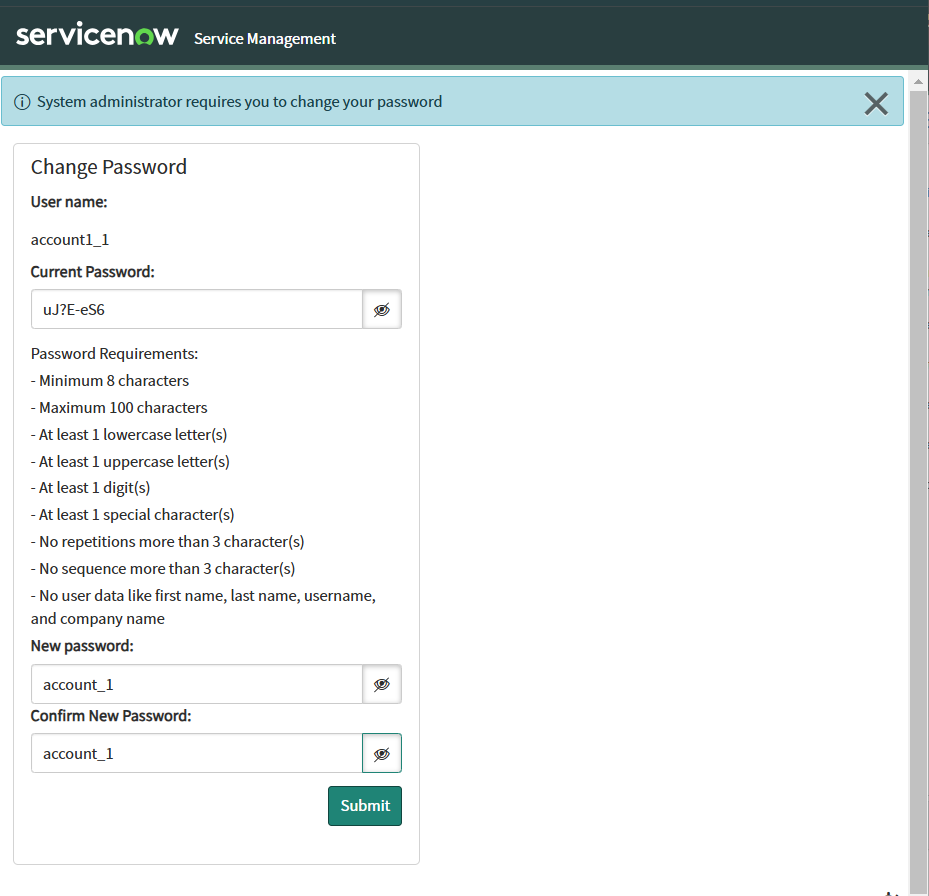Viewport: 929px width, 896px height.
Task: Click the 'No user data like first name' requirement
Action: [203, 607]
